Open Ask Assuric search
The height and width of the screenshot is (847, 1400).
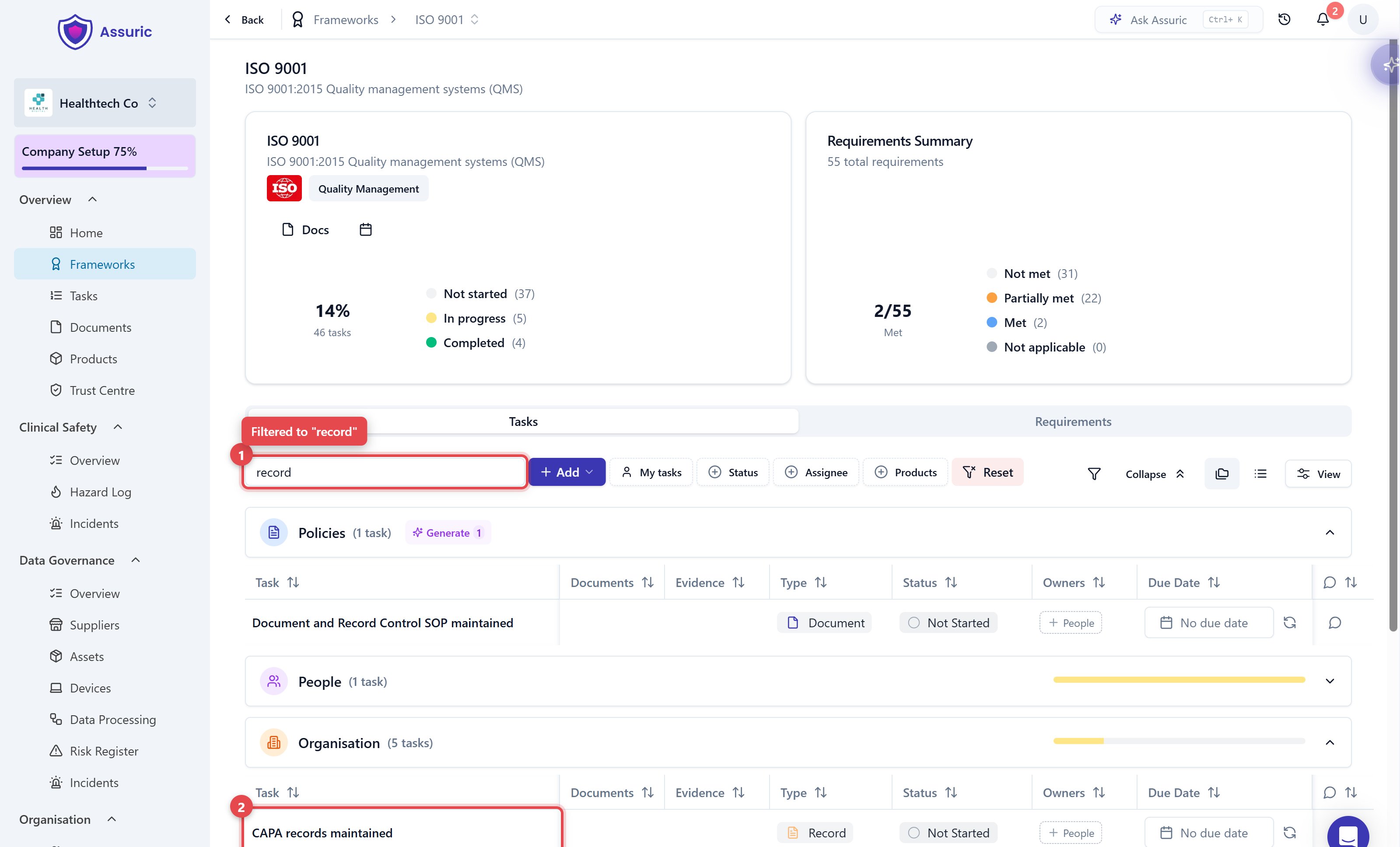pos(1179,19)
